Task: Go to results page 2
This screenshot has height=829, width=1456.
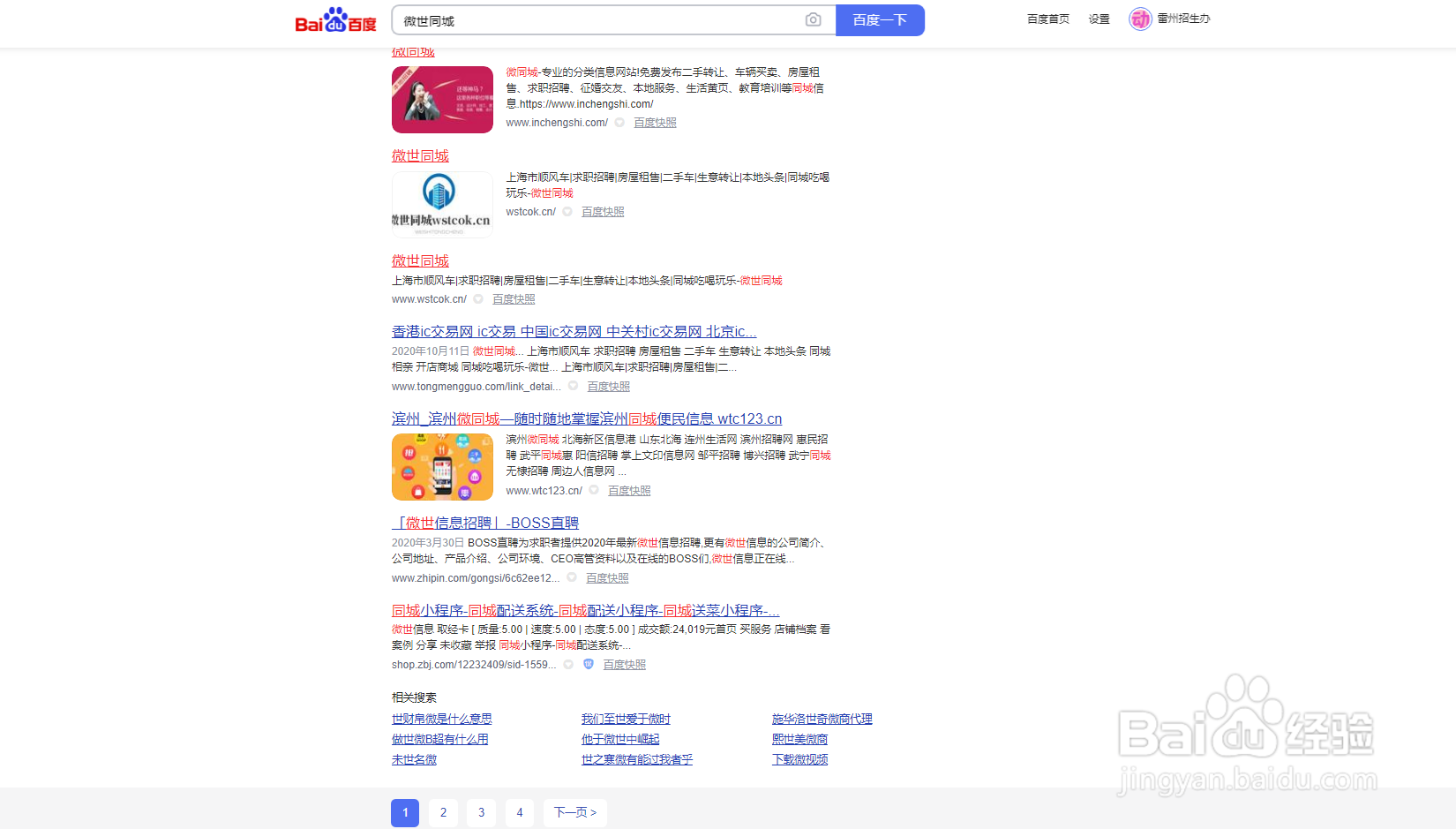Action: tap(443, 812)
